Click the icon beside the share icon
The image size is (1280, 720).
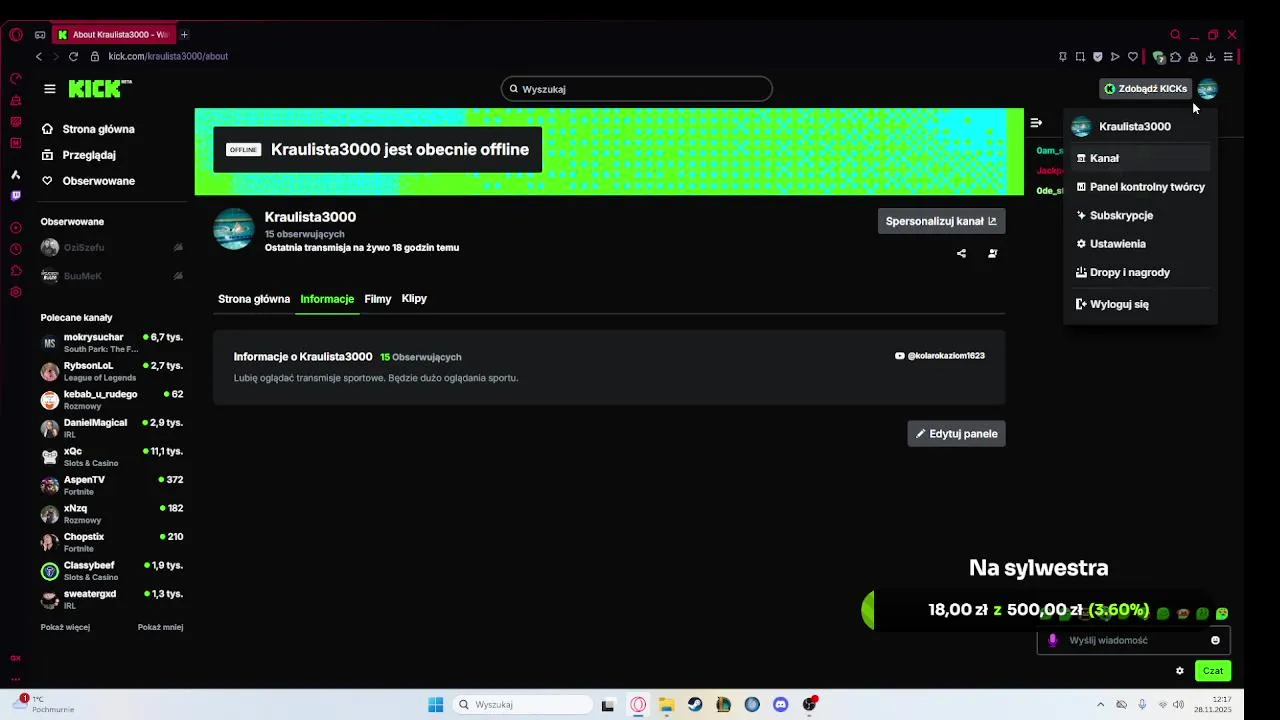click(x=992, y=254)
